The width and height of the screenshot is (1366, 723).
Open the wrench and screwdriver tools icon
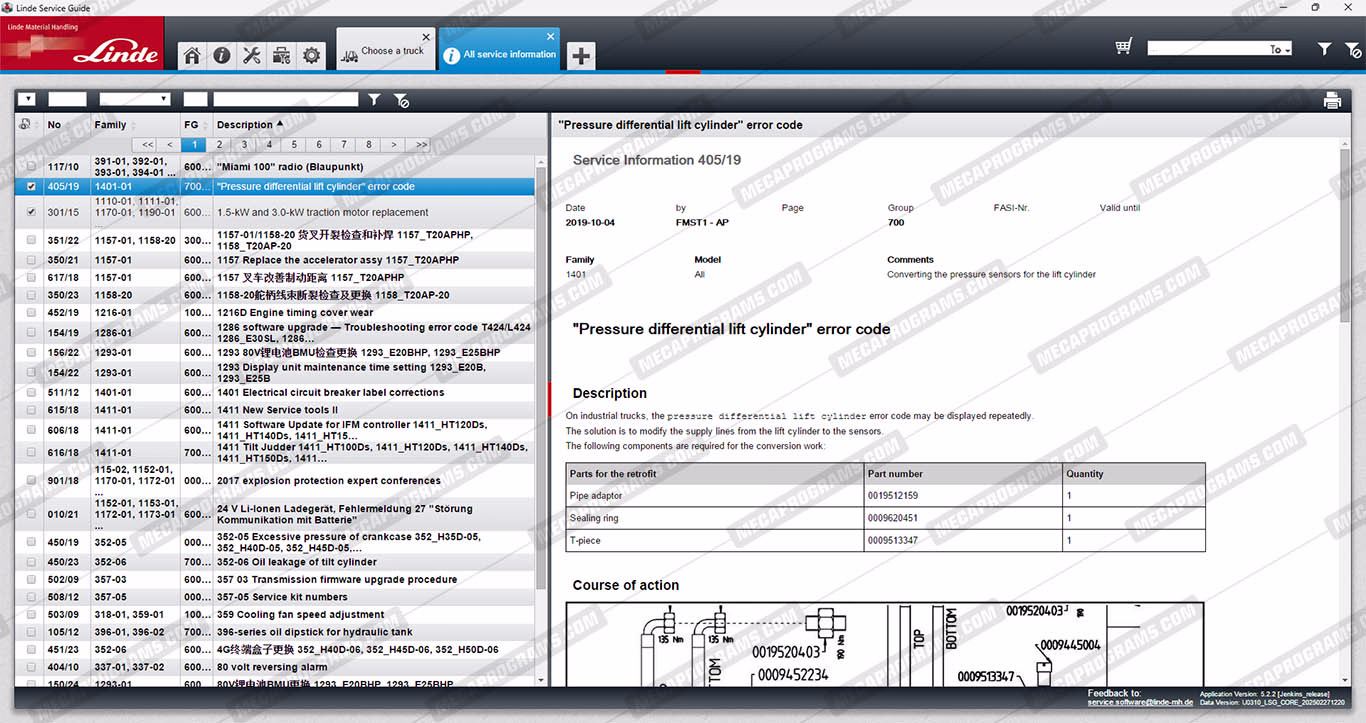point(251,56)
